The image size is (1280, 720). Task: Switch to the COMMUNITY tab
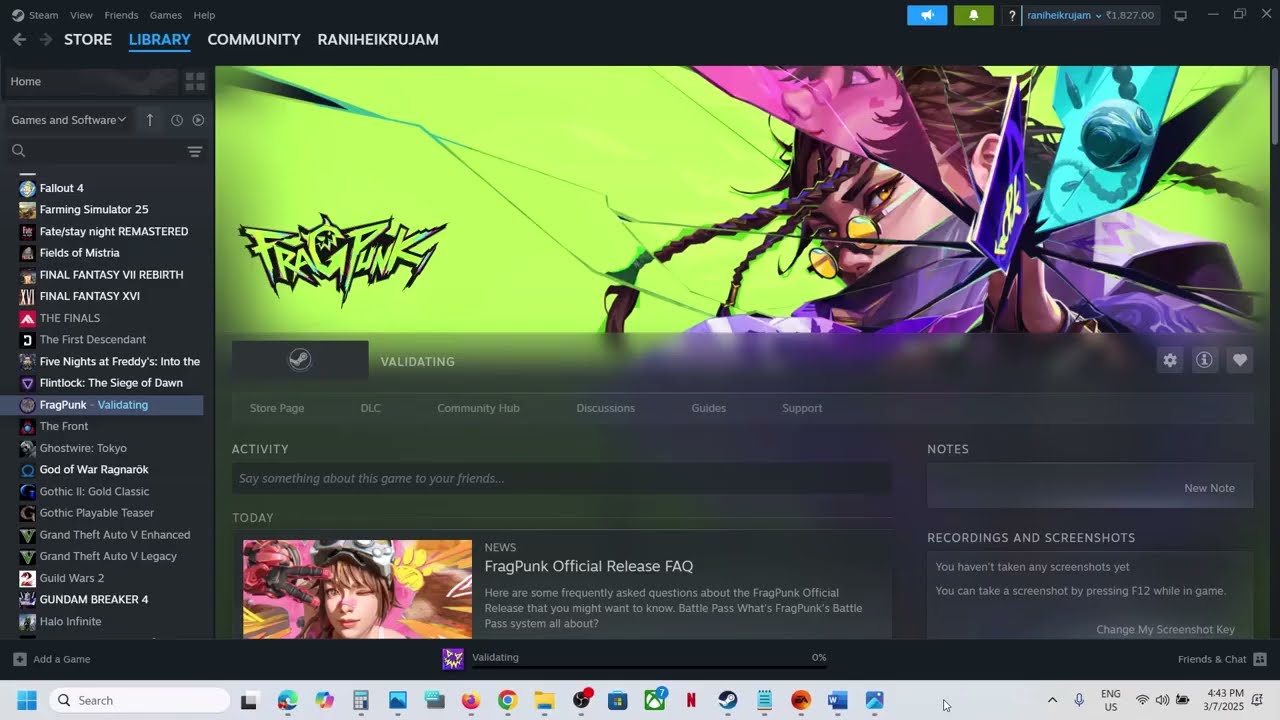(x=254, y=39)
